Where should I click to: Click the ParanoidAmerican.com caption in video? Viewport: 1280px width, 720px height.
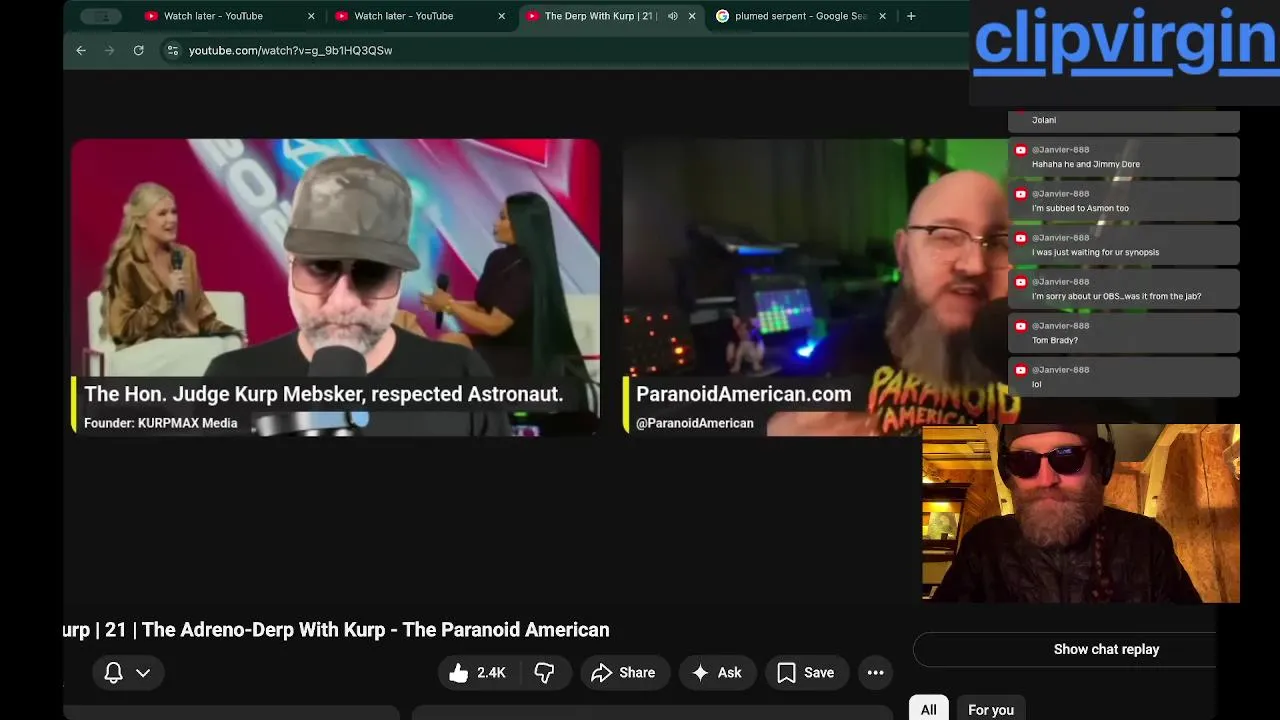pyautogui.click(x=744, y=394)
